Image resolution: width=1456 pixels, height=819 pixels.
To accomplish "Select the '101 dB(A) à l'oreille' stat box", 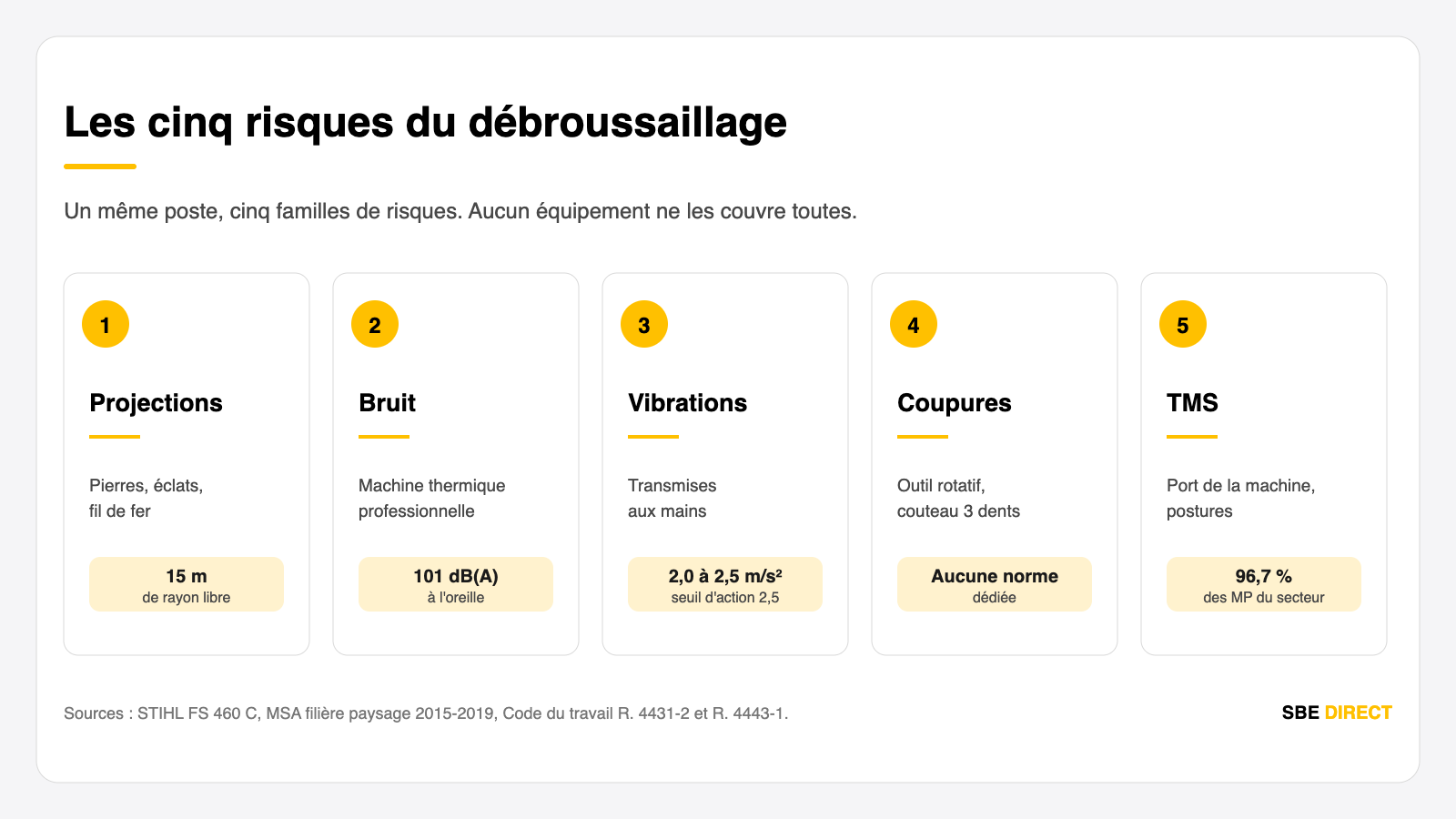I will [456, 584].
